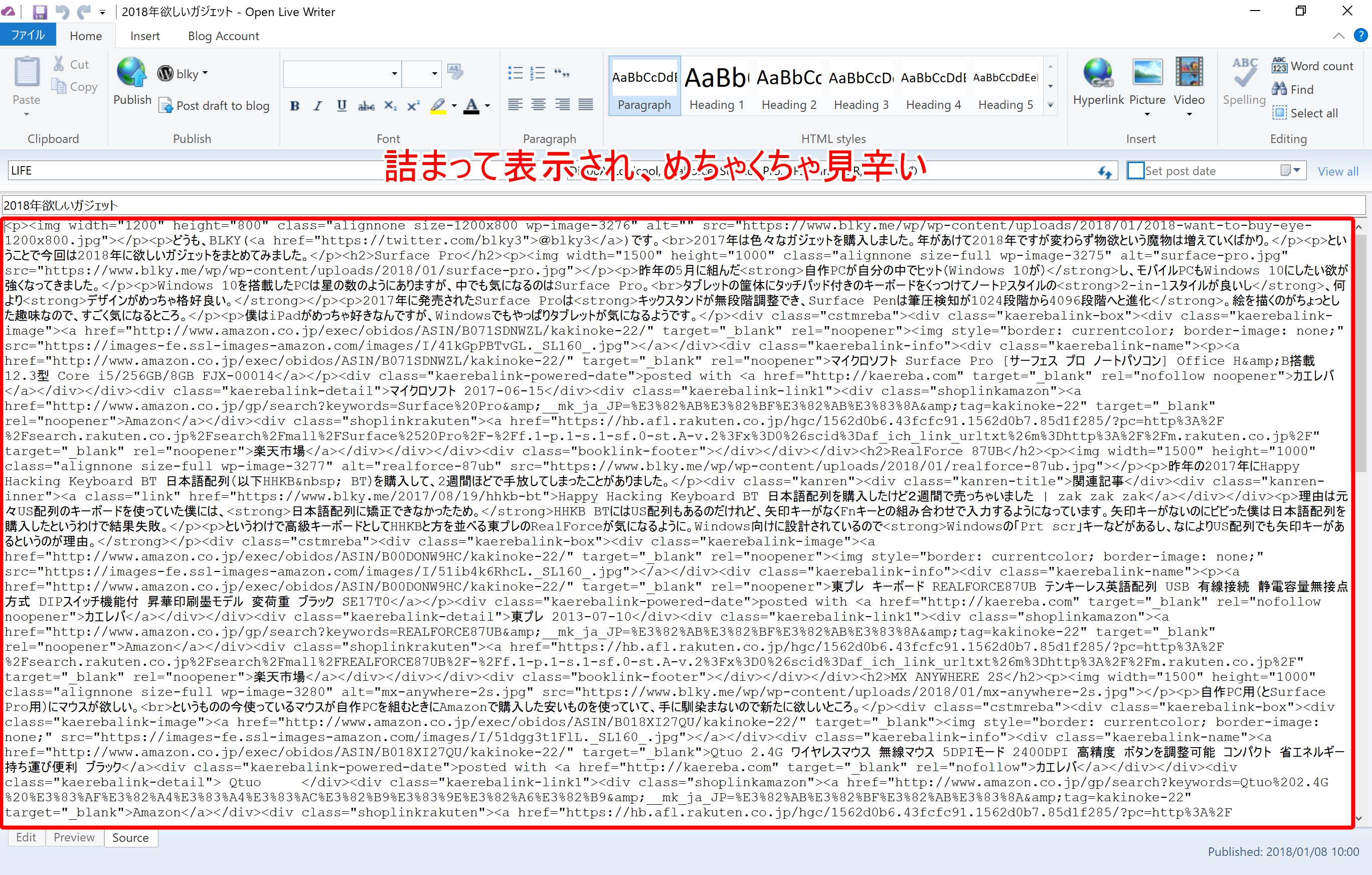Open the quick access toolbar dropdown
This screenshot has width=1372, height=875.
(x=103, y=12)
